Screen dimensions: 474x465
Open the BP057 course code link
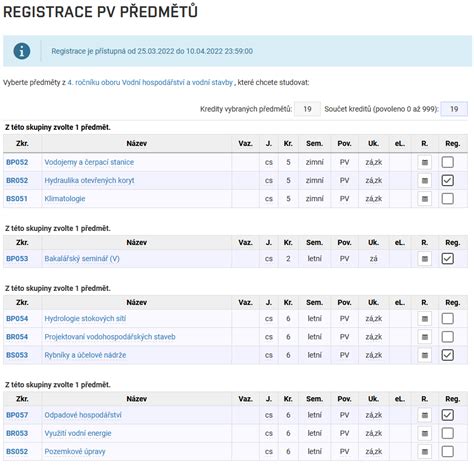17,415
